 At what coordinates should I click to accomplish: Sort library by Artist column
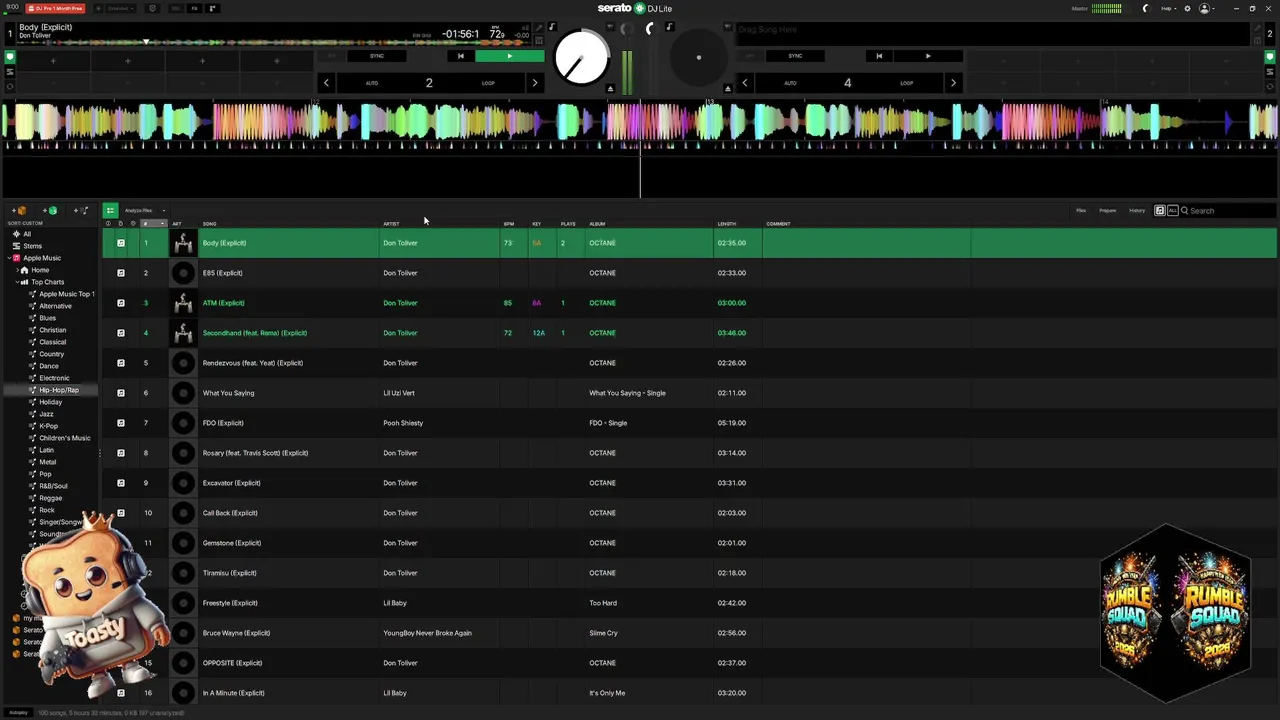pos(391,224)
